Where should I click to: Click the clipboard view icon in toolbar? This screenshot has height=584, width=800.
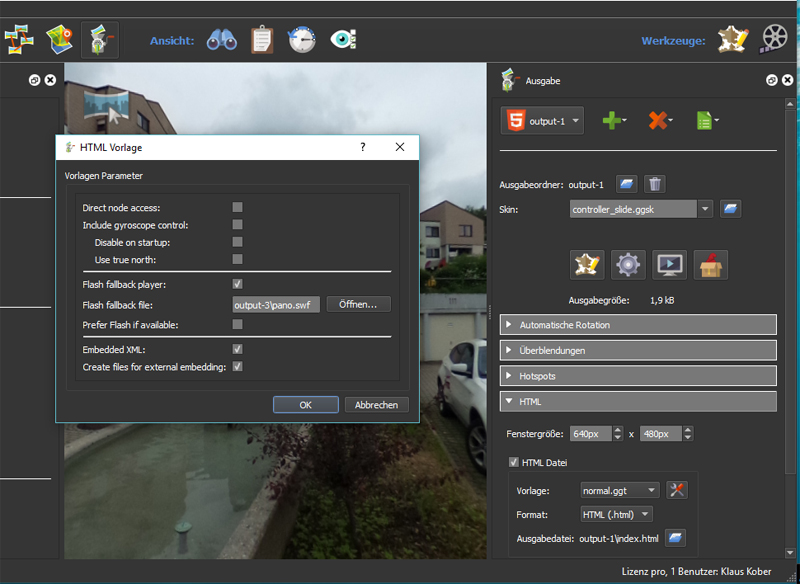(x=262, y=40)
